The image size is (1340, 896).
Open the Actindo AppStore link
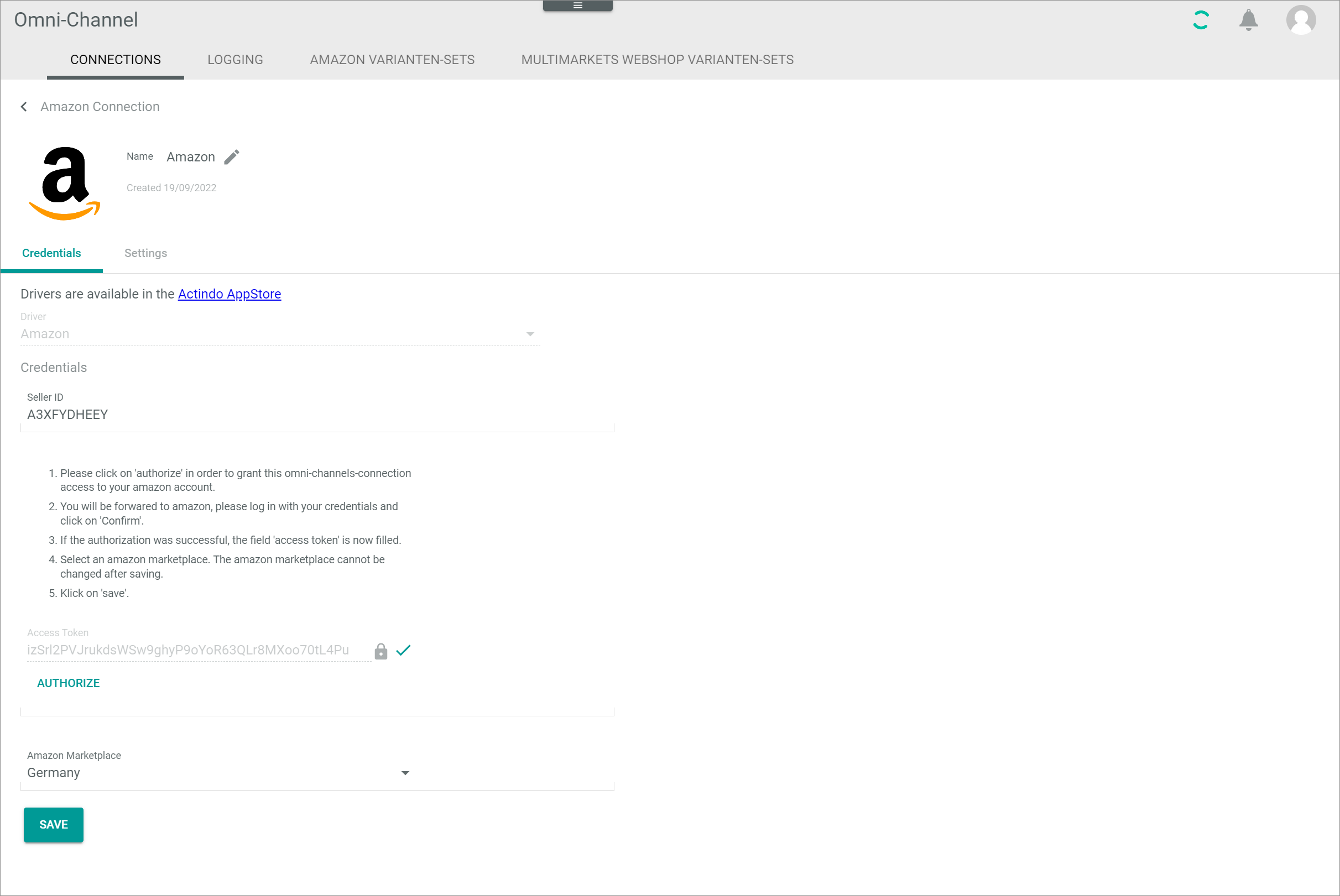[230, 294]
